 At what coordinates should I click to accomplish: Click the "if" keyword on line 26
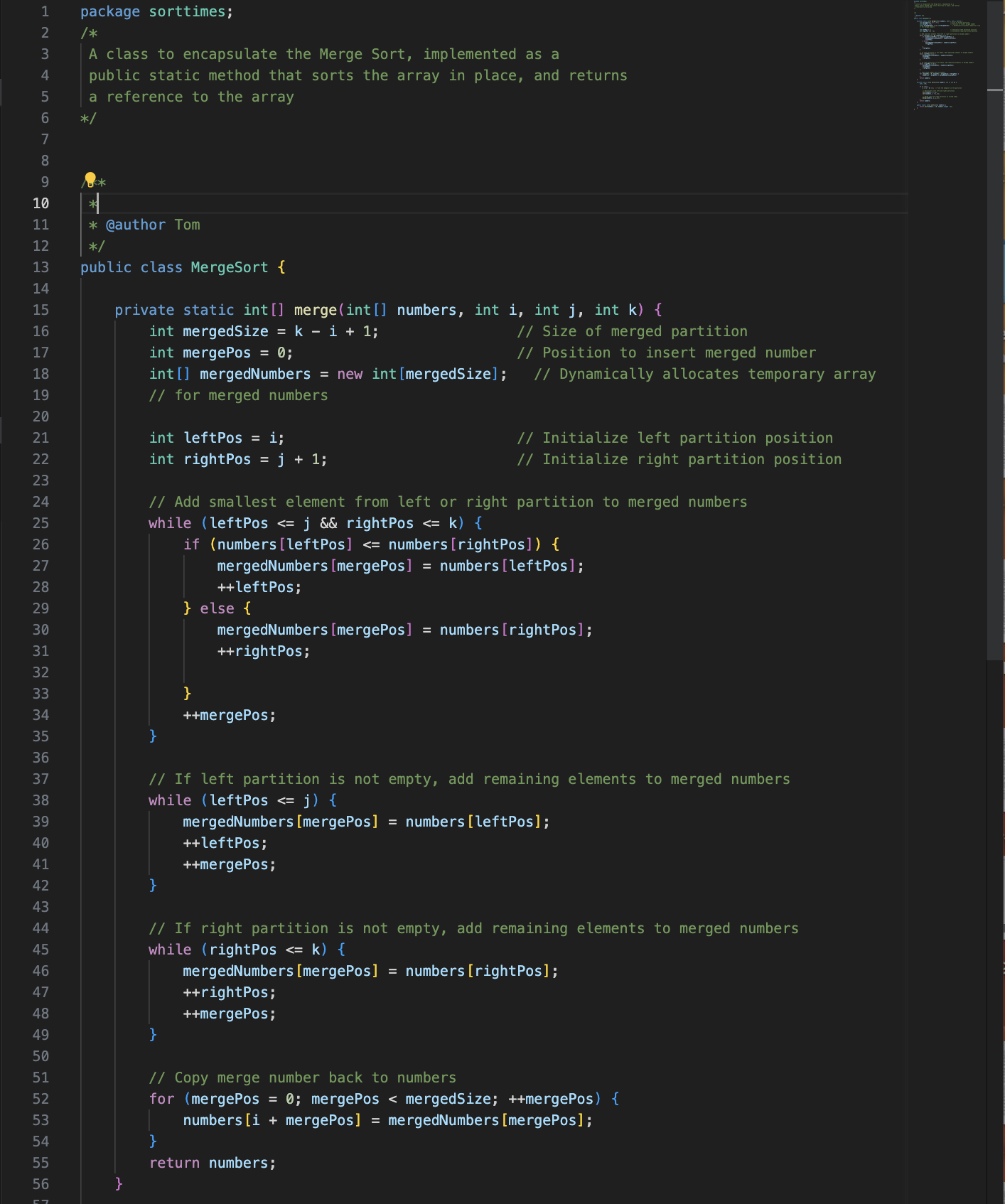click(x=192, y=544)
